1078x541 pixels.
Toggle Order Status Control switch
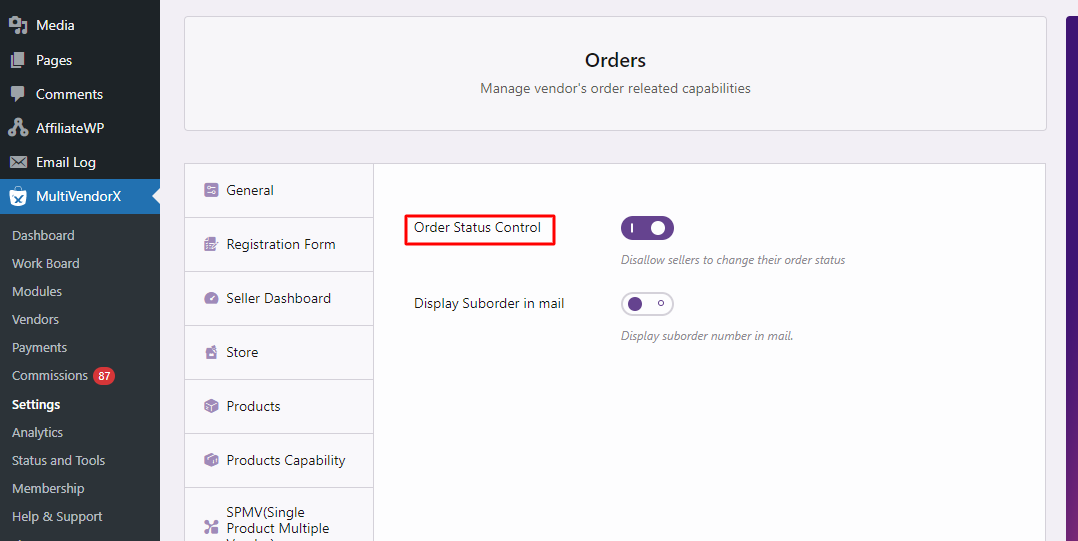(x=647, y=228)
